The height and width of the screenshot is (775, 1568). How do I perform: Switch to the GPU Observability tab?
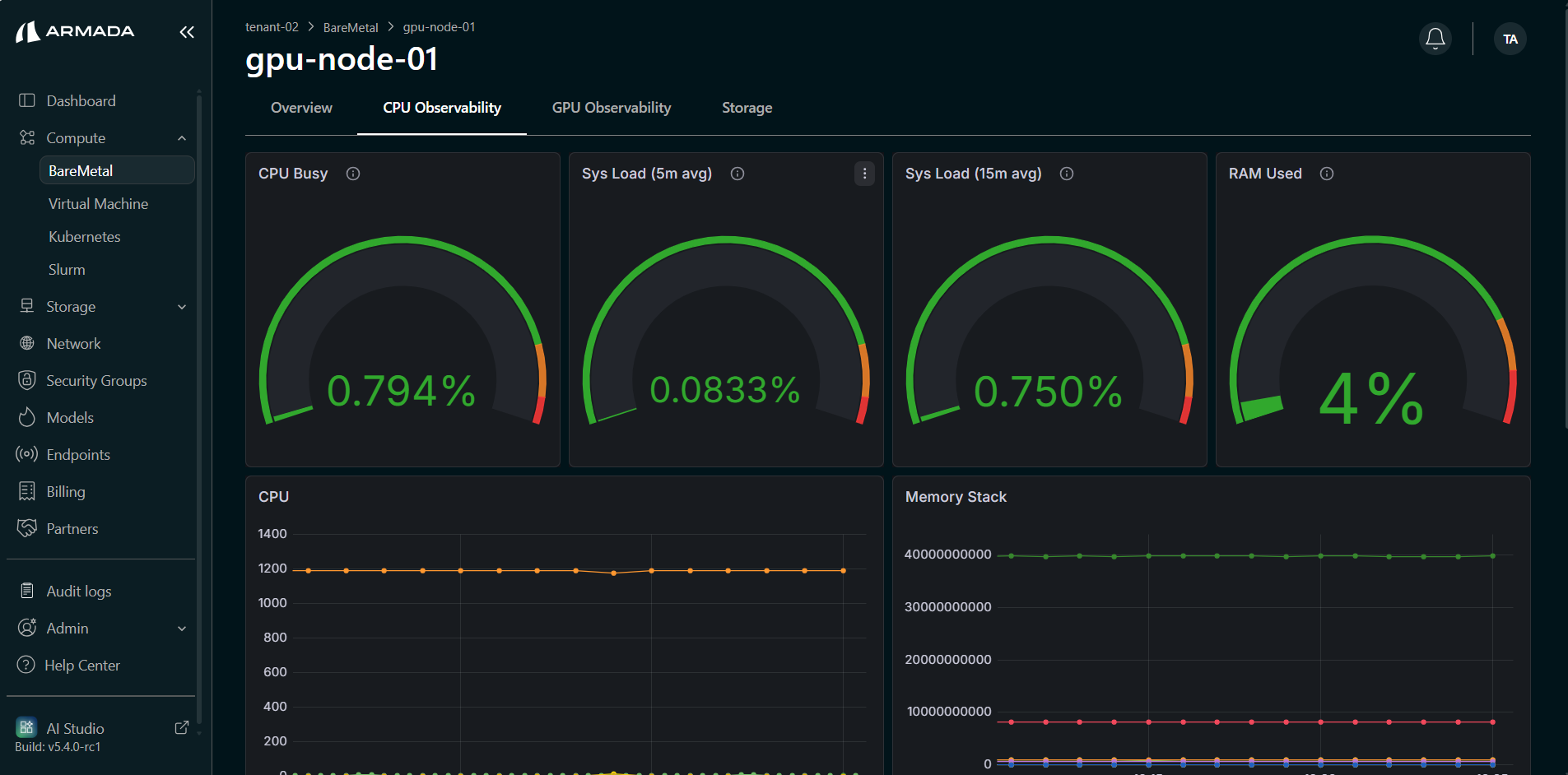pyautogui.click(x=612, y=108)
